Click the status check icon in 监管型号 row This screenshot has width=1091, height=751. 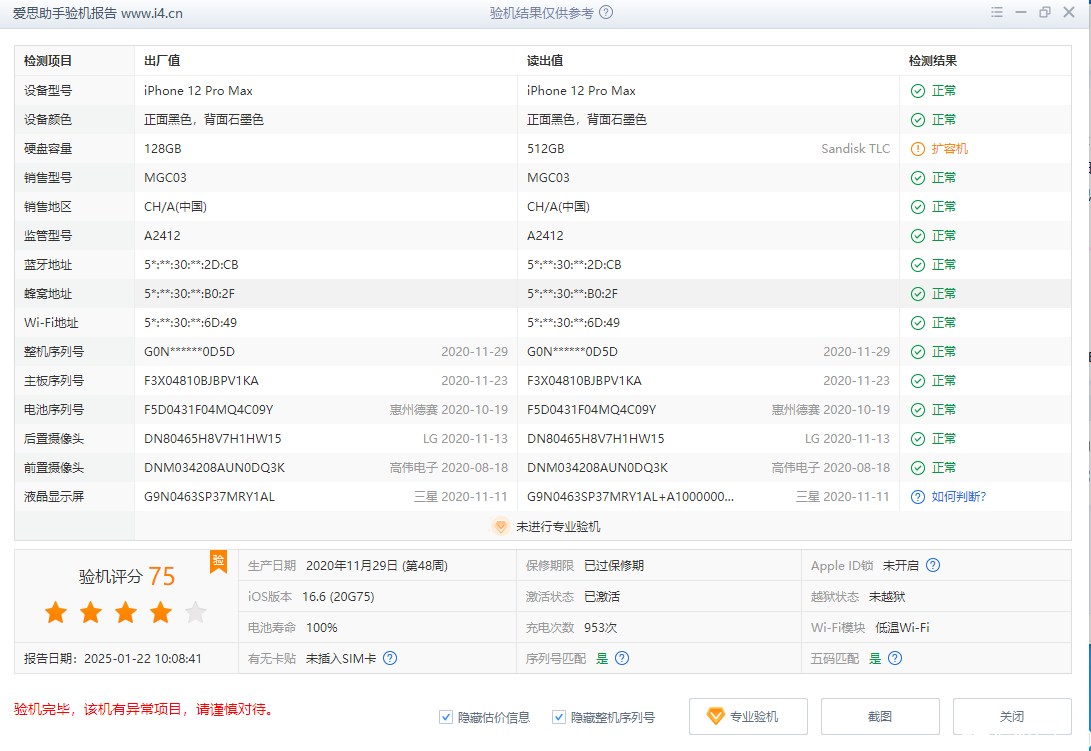click(x=918, y=236)
